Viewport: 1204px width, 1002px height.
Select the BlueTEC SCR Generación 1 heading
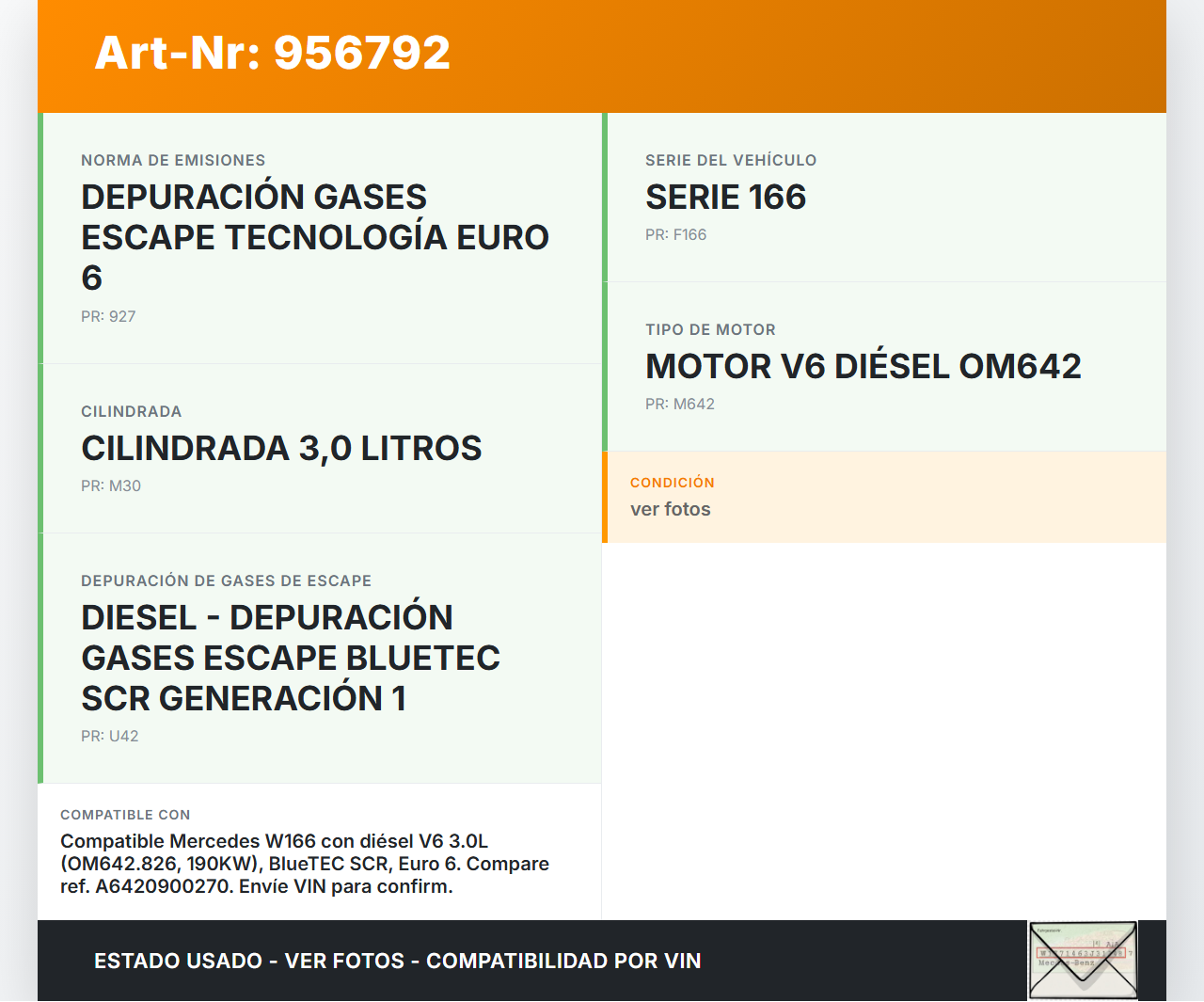coord(291,658)
